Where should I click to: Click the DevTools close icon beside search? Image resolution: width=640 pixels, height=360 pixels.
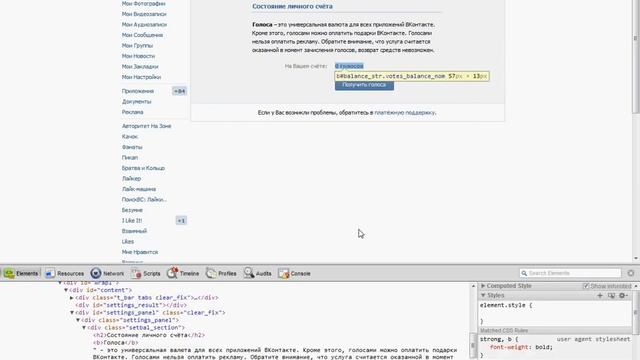pyautogui.click(x=631, y=273)
